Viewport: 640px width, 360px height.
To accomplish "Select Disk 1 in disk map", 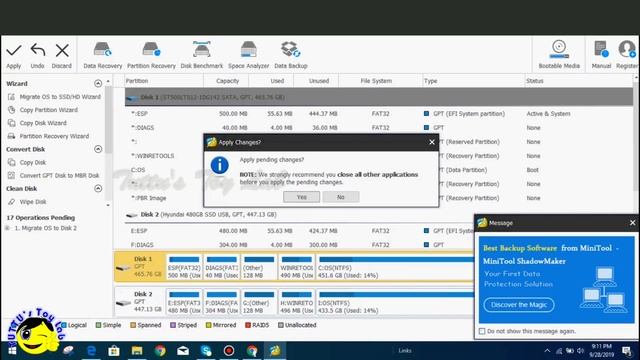I will click(x=140, y=267).
